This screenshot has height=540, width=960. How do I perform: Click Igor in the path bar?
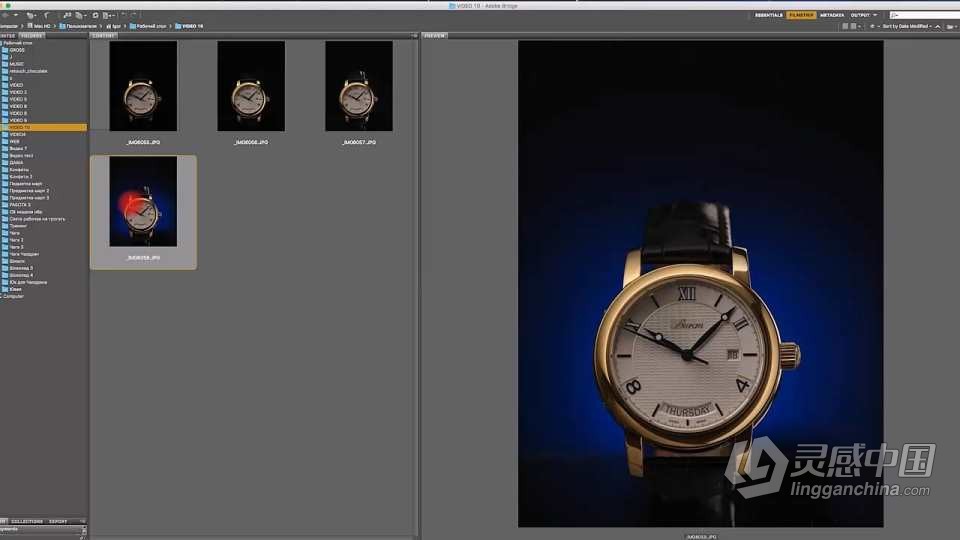(114, 26)
